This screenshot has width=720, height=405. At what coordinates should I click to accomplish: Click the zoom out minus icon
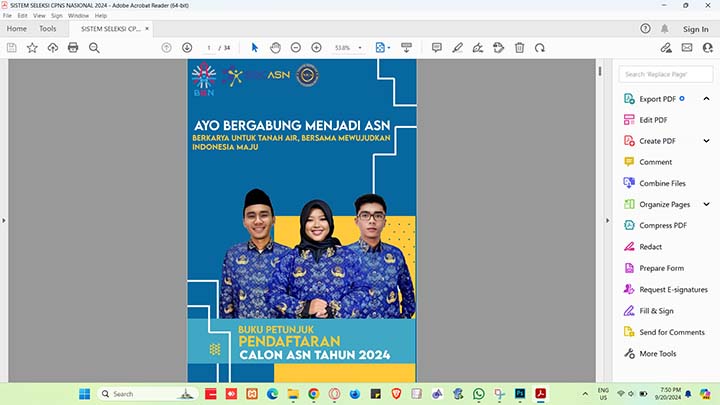click(x=296, y=47)
